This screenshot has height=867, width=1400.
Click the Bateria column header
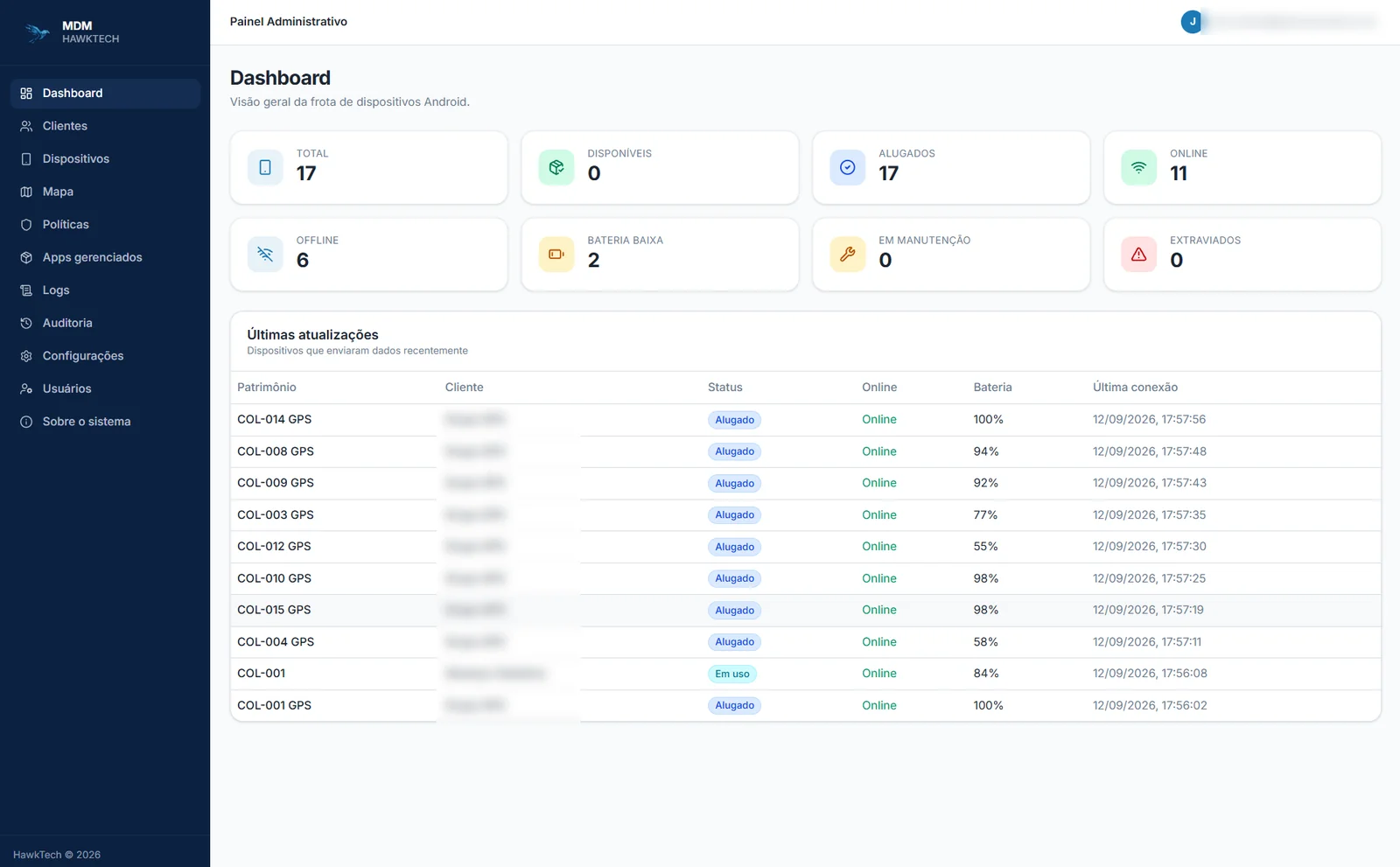[992, 388]
